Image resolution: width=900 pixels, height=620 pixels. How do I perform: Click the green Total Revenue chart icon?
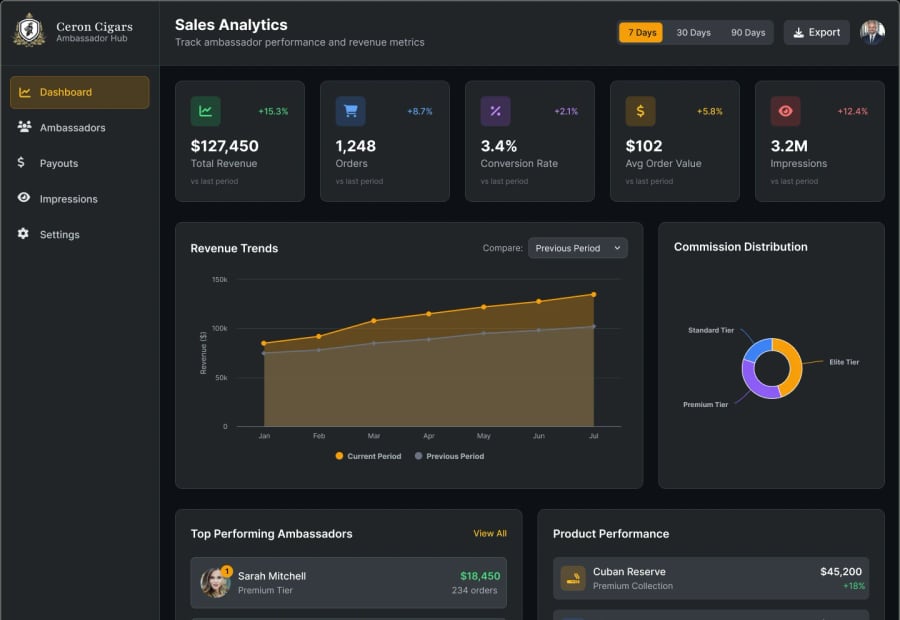(x=205, y=111)
